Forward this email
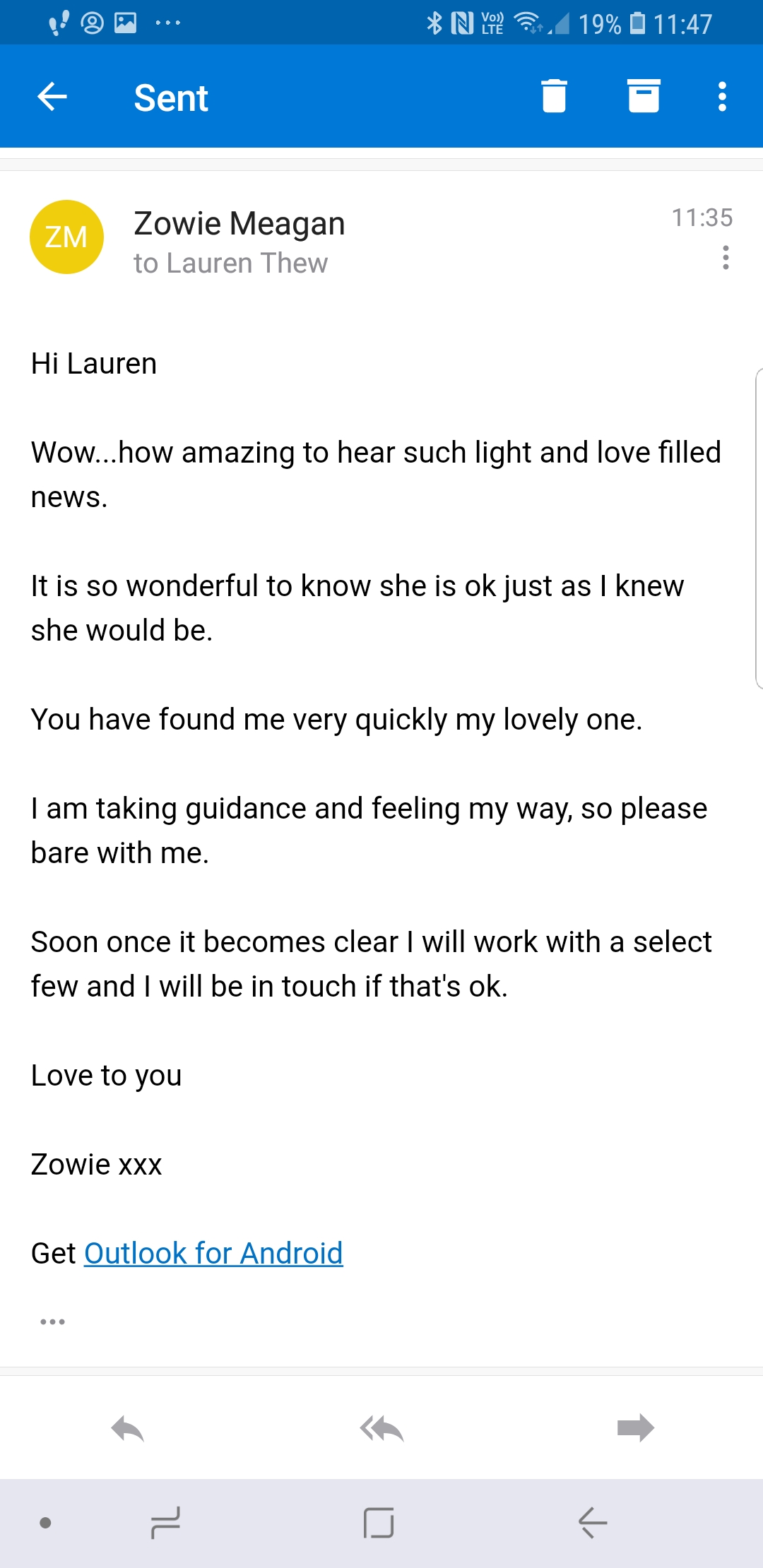Viewport: 763px width, 1568px height. (635, 1428)
